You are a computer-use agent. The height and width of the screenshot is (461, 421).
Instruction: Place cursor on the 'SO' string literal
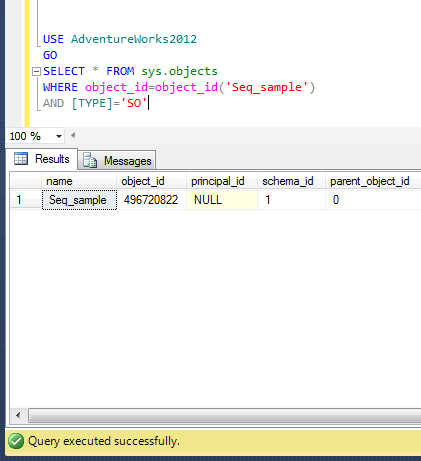[134, 103]
